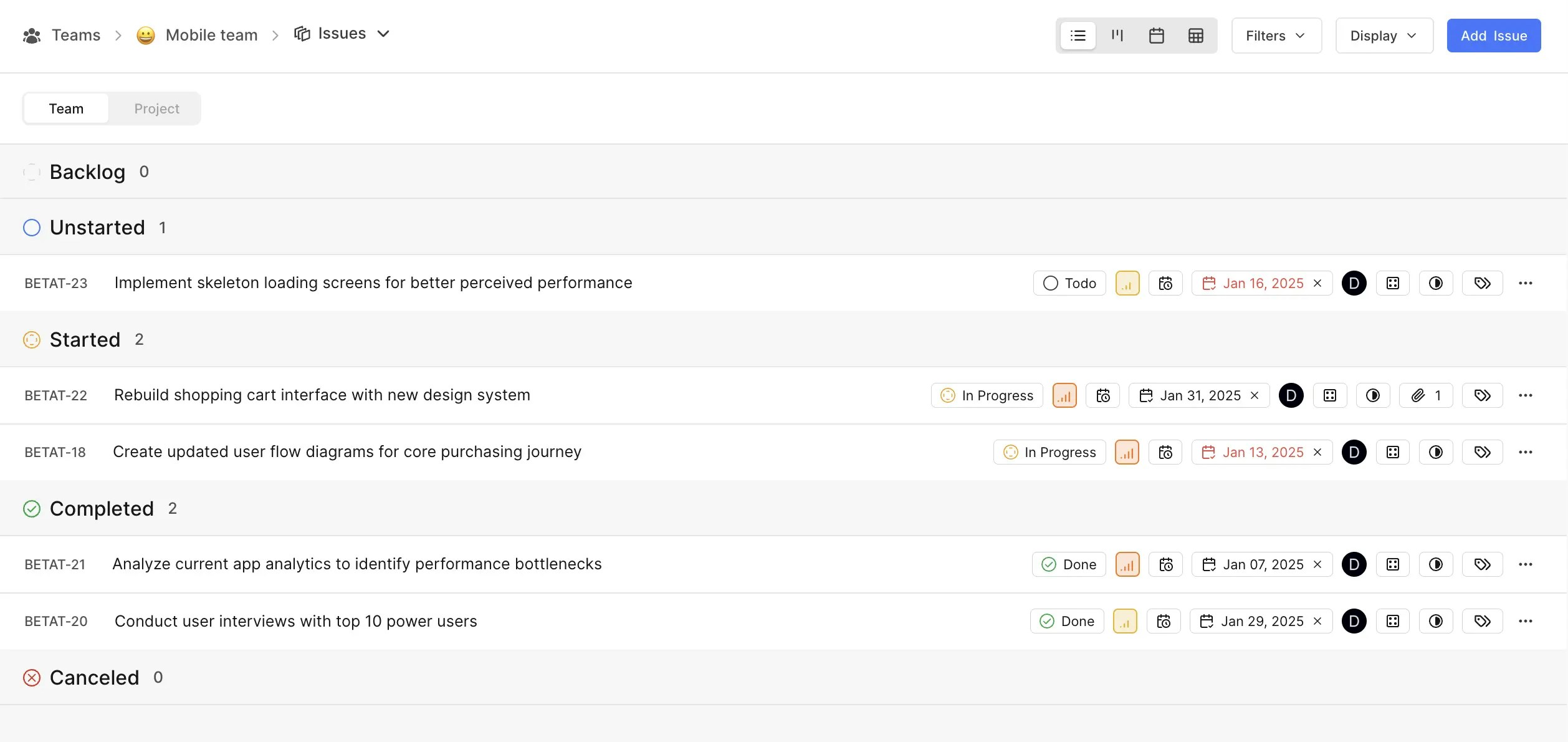Click the Add Issue button
The height and width of the screenshot is (742, 1568).
tap(1493, 36)
